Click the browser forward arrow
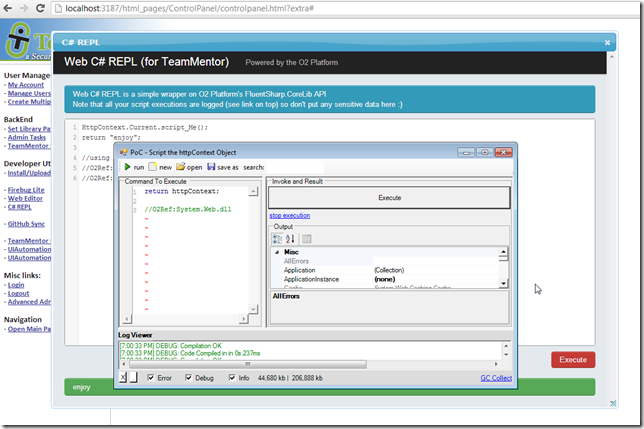This screenshot has width=644, height=429. click(24, 8)
